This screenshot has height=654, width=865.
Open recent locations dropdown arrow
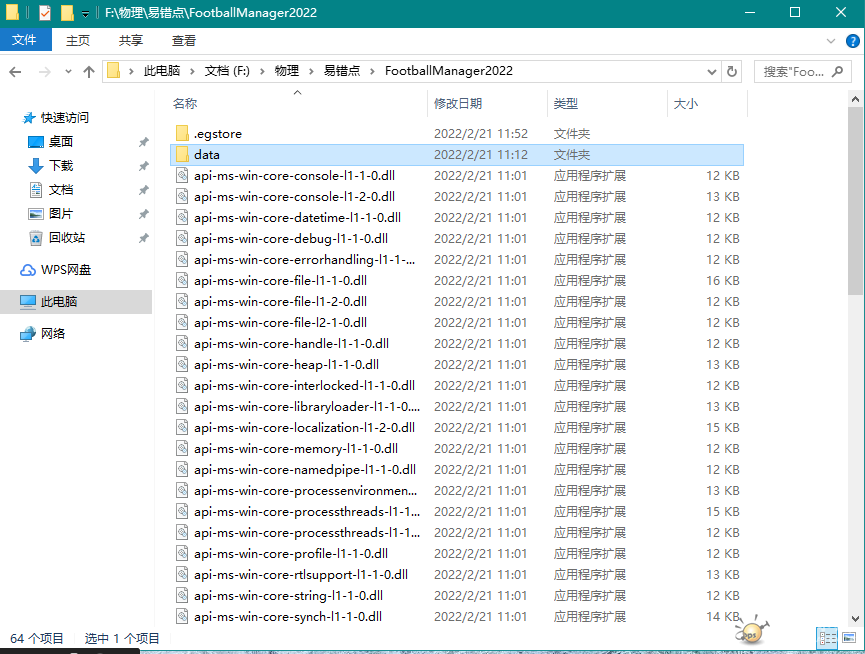[x=68, y=72]
